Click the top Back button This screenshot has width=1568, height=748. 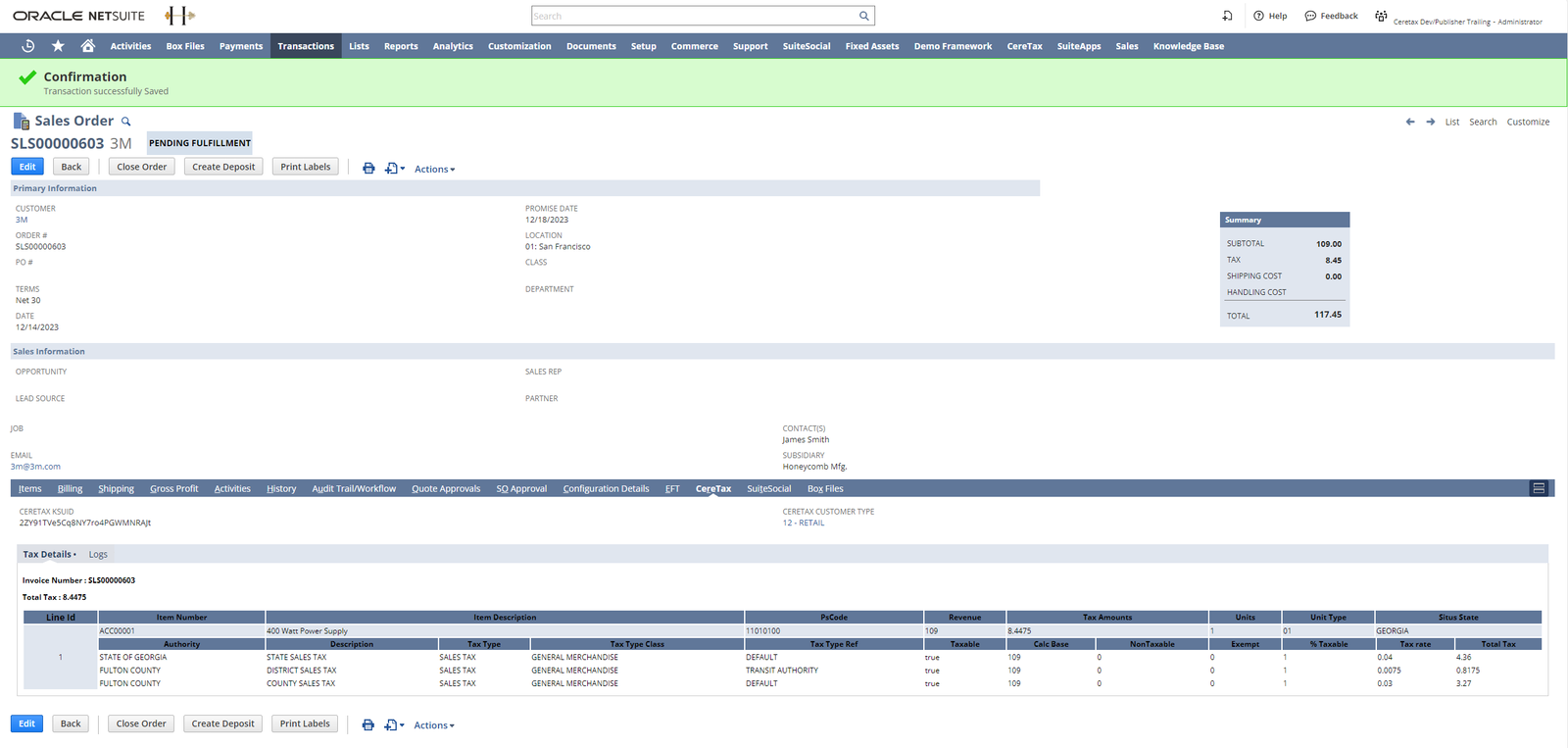pos(72,167)
